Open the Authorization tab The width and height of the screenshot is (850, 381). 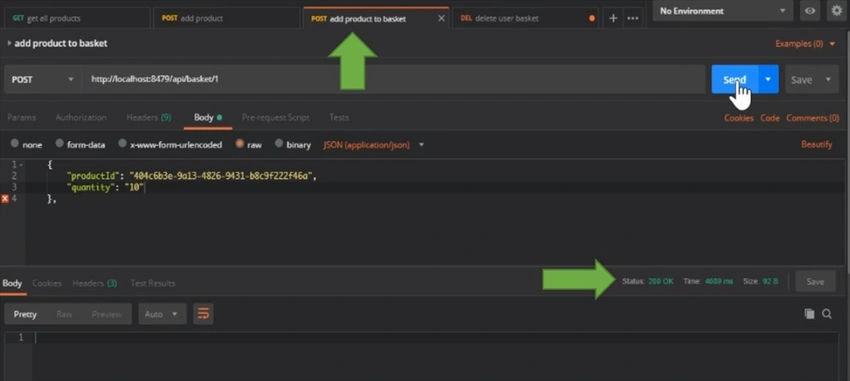click(x=81, y=117)
